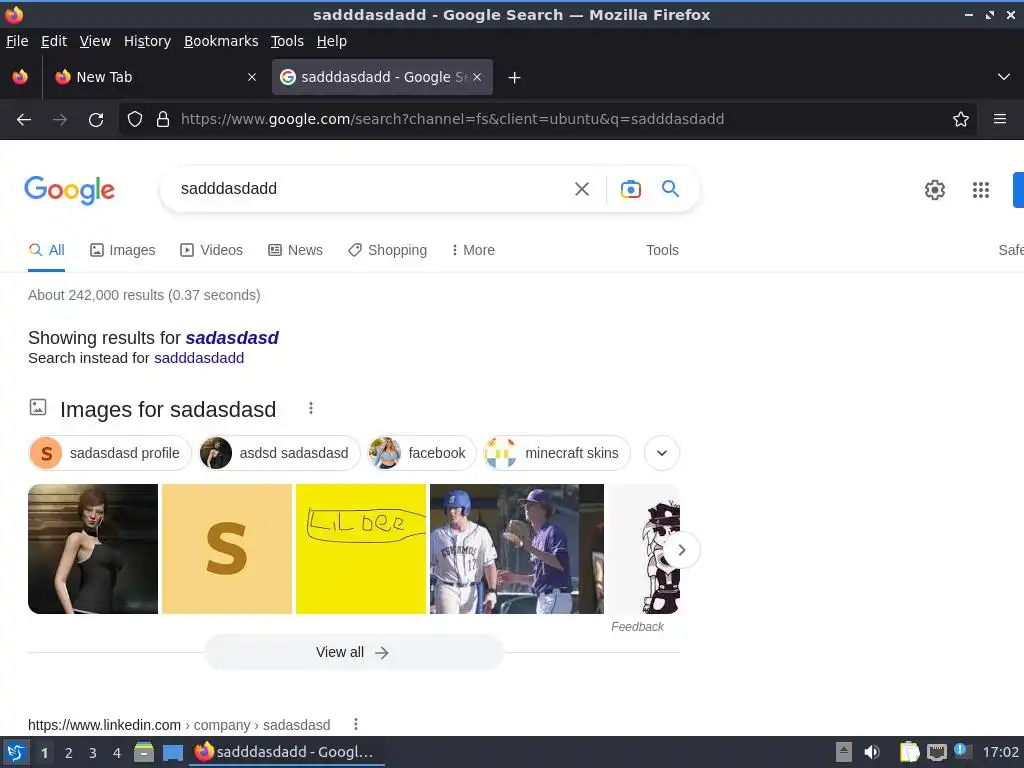List all tabs dropdown arrow
This screenshot has width=1024, height=768.
(x=1004, y=77)
